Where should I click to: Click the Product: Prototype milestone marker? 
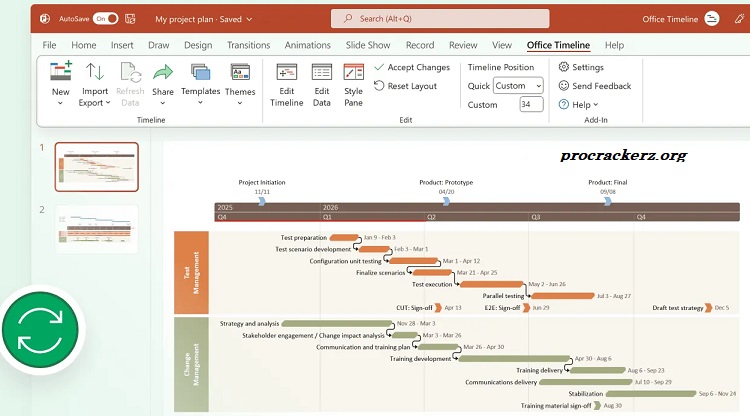click(446, 201)
